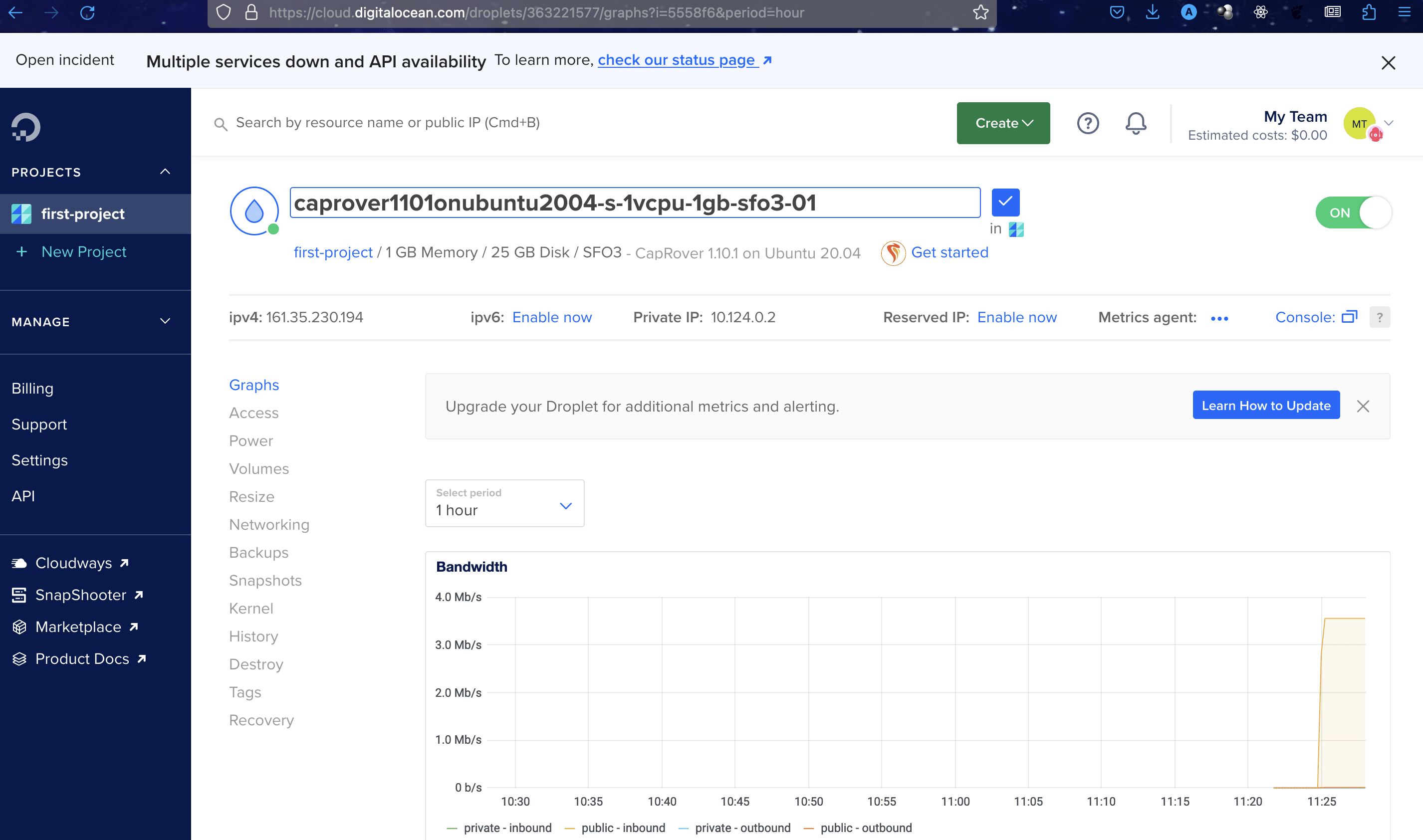
Task: Toggle the droplet ON power switch
Action: pyautogui.click(x=1353, y=213)
